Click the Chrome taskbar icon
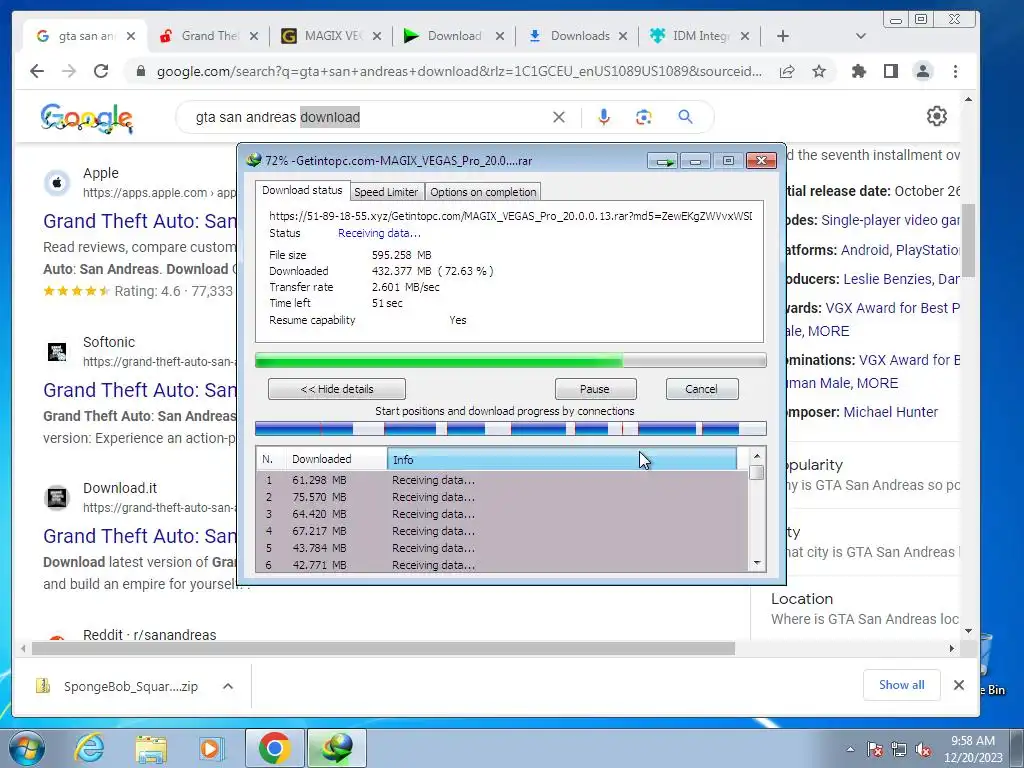This screenshot has height=768, width=1024. pyautogui.click(x=274, y=748)
